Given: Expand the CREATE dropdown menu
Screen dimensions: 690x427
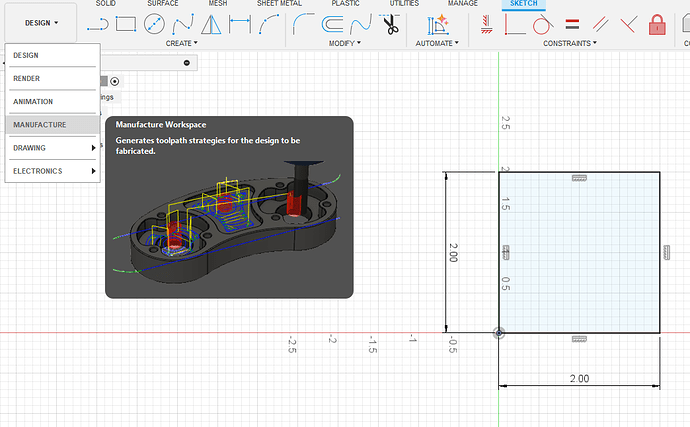Looking at the screenshot, I should [181, 43].
